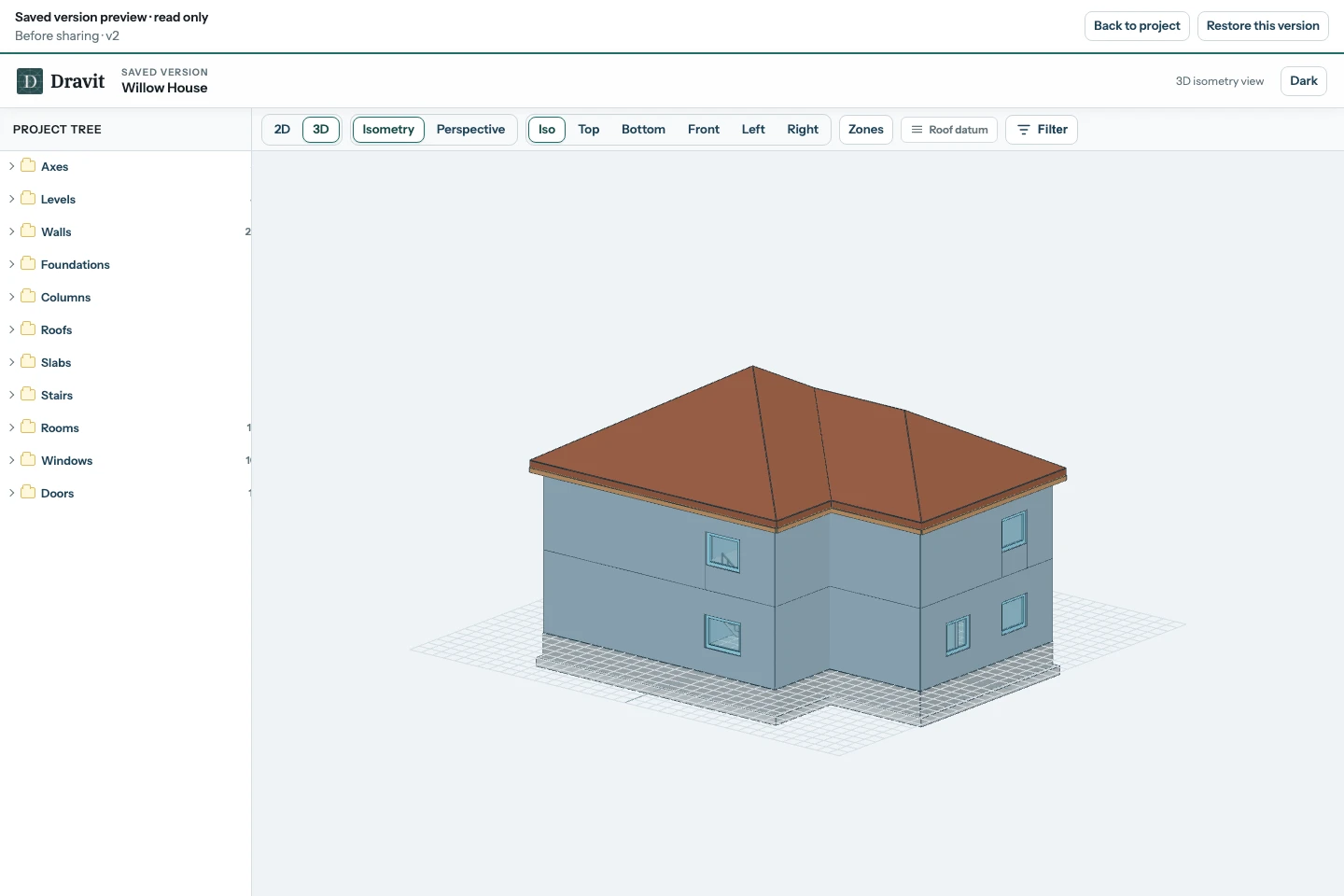Screen dimensions: 1344x896
Task: Expand the Doors tree node
Action: click(11, 493)
